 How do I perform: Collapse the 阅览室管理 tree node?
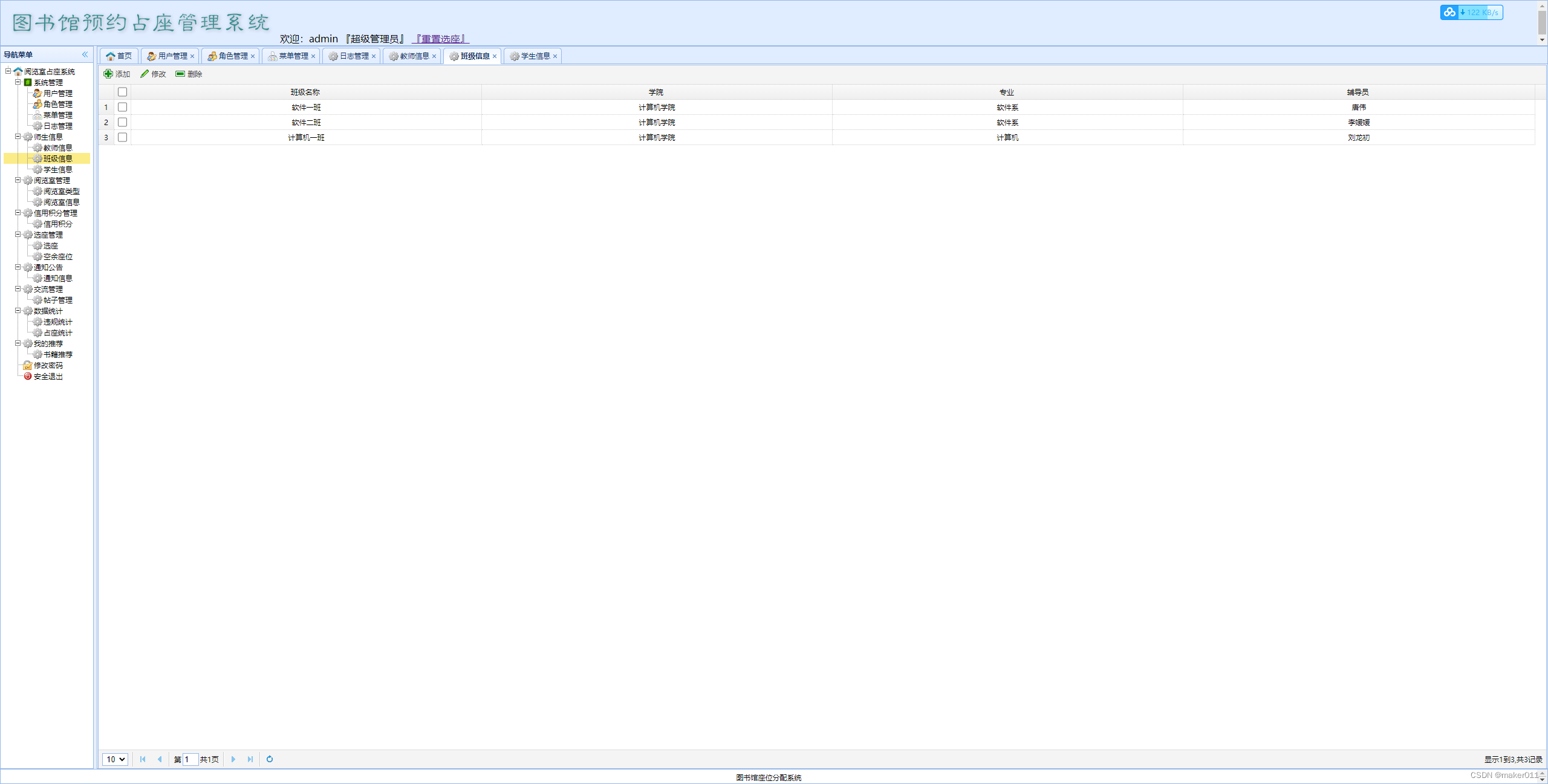tap(18, 180)
